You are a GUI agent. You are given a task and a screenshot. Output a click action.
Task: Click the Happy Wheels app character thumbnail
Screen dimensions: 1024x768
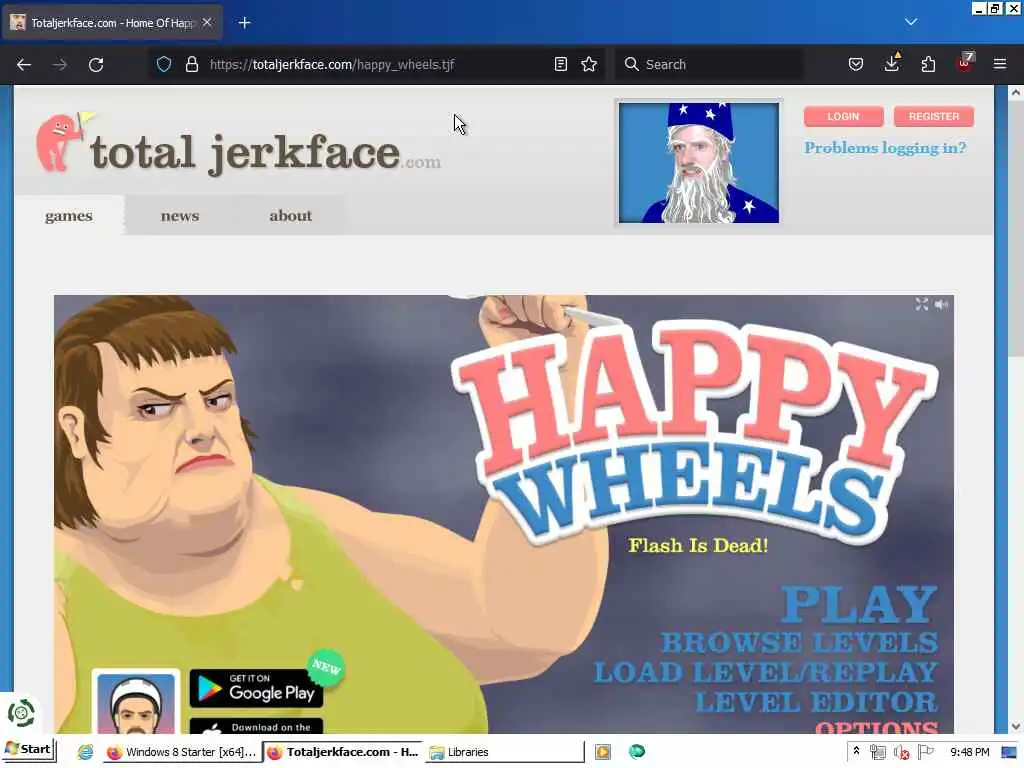coord(136,702)
